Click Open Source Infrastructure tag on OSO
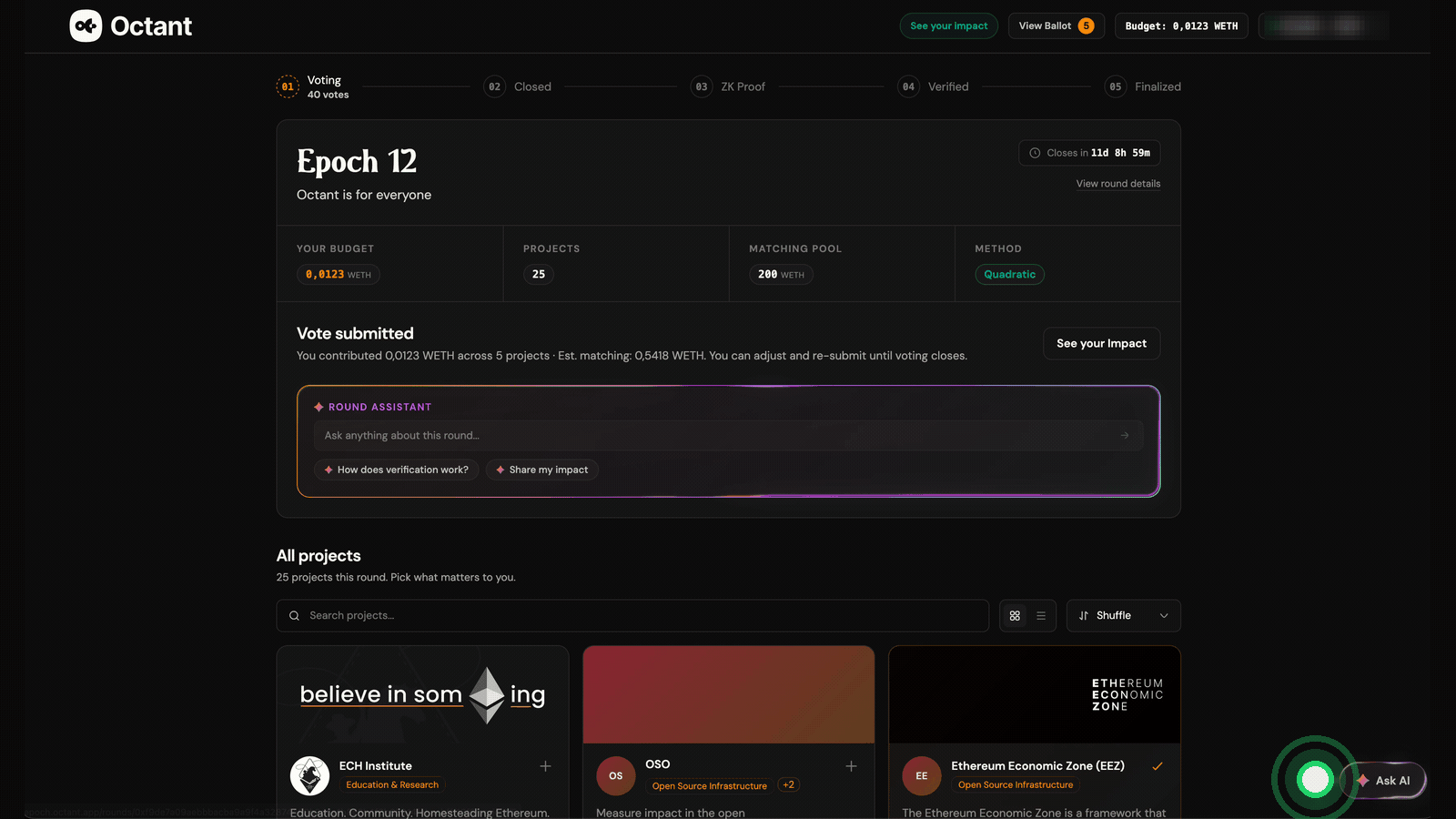 pyautogui.click(x=709, y=786)
